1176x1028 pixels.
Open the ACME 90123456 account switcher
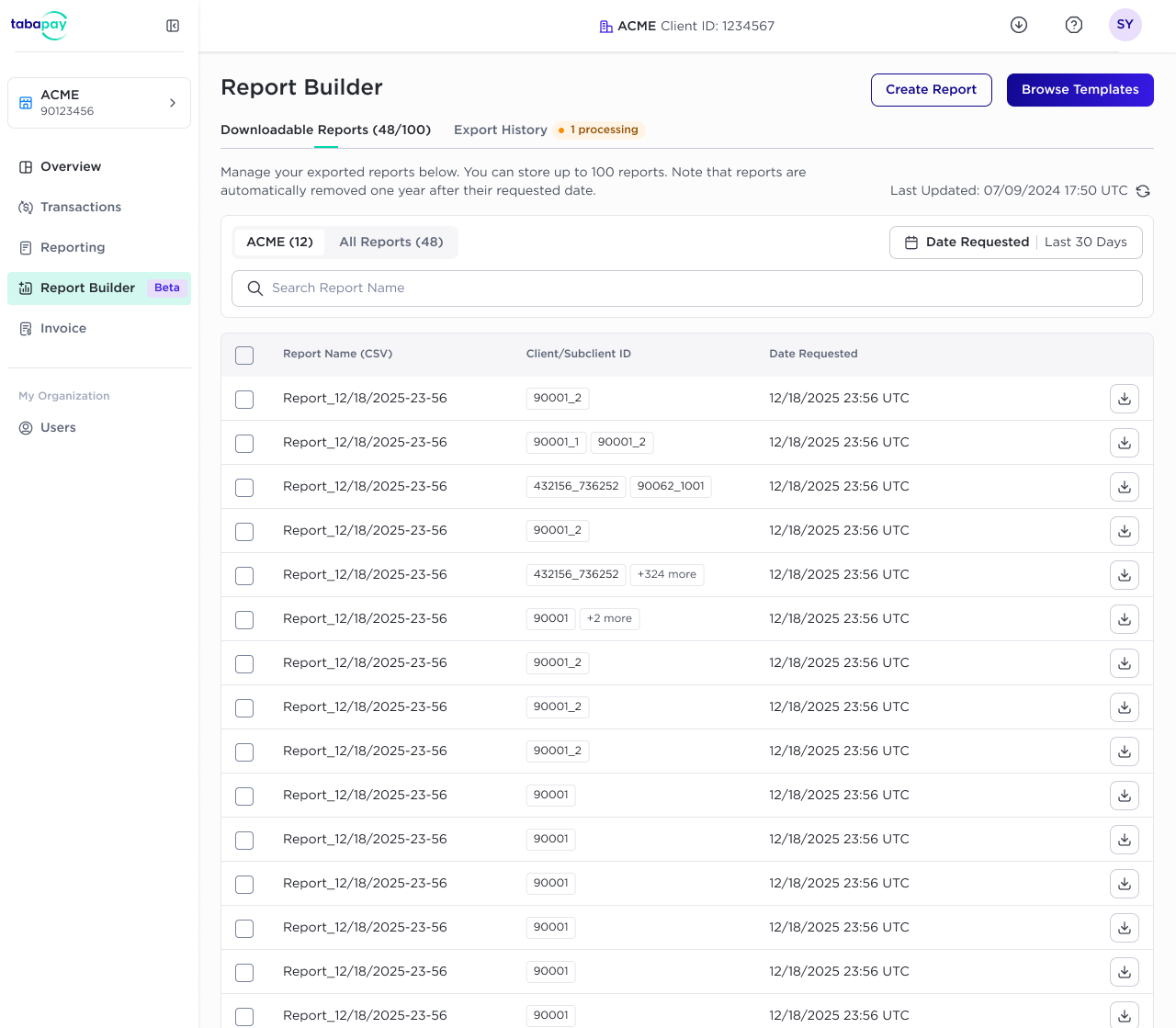tap(99, 103)
